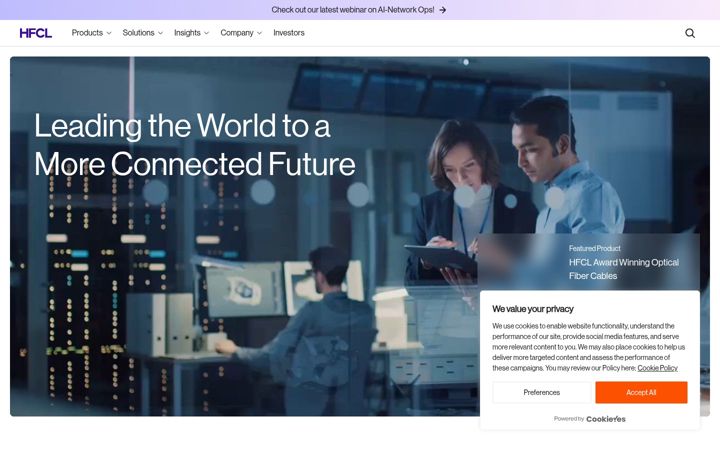Open the Cookie Policy link
720x450 pixels.
click(x=657, y=368)
